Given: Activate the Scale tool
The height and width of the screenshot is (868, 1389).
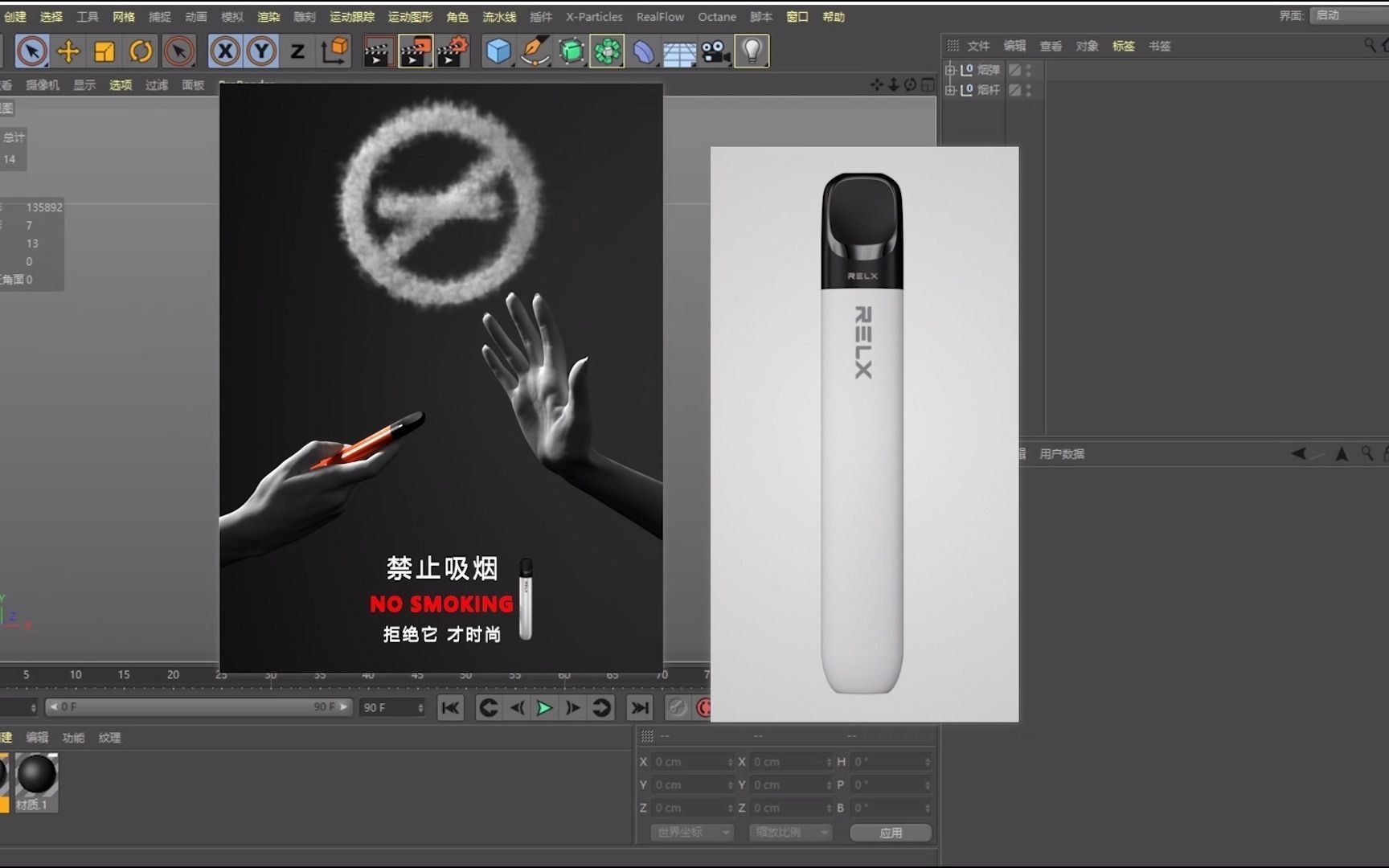Looking at the screenshot, I should (x=104, y=51).
